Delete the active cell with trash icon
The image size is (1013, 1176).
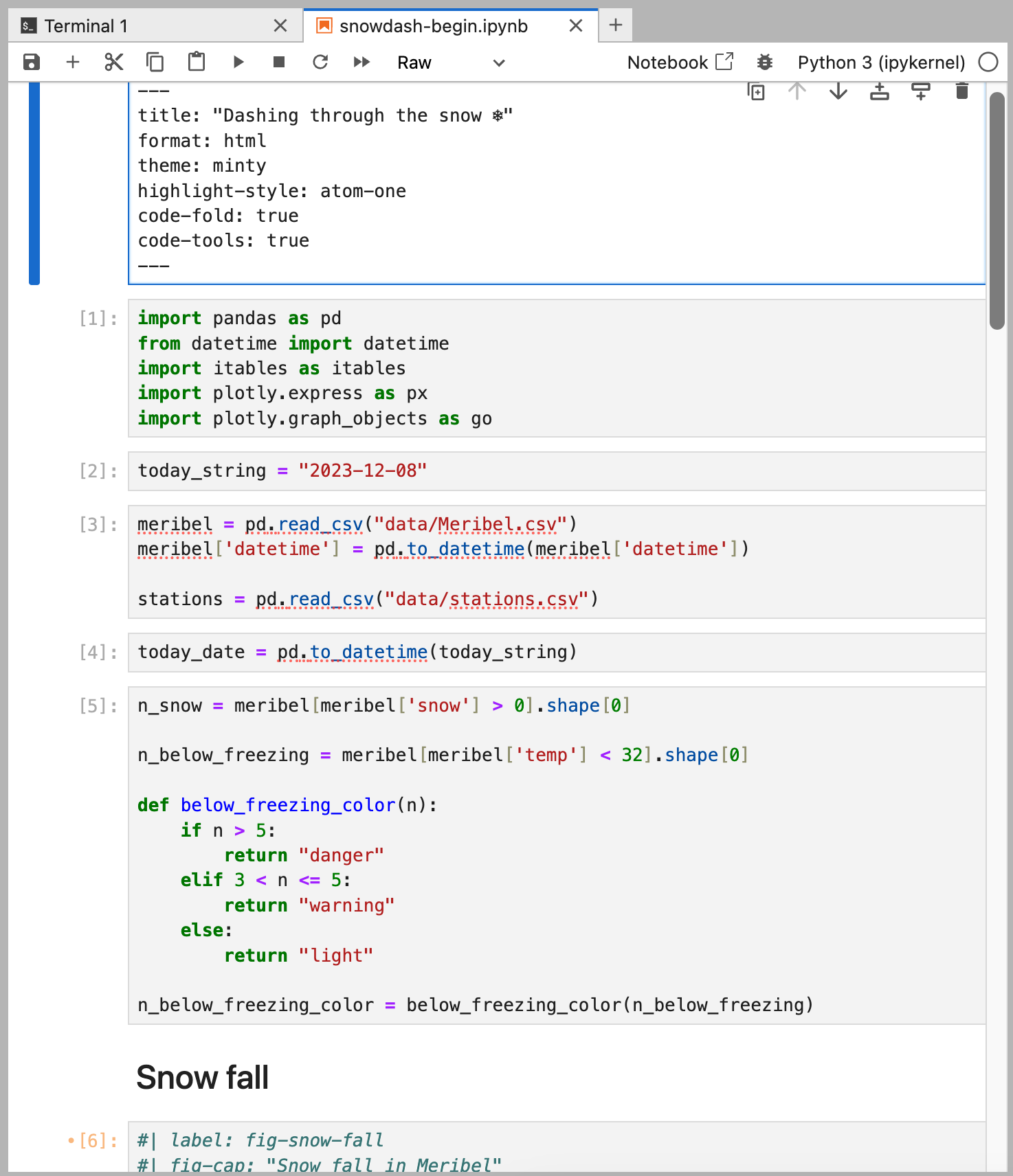coord(962,91)
